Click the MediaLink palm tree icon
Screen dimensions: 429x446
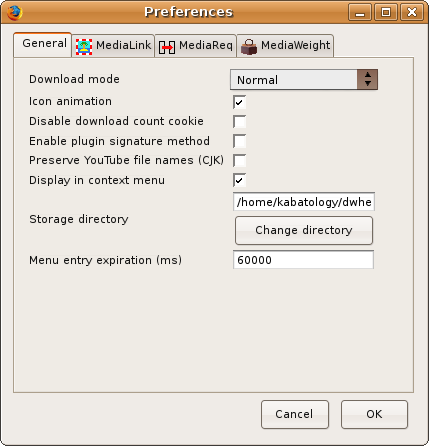click(84, 47)
